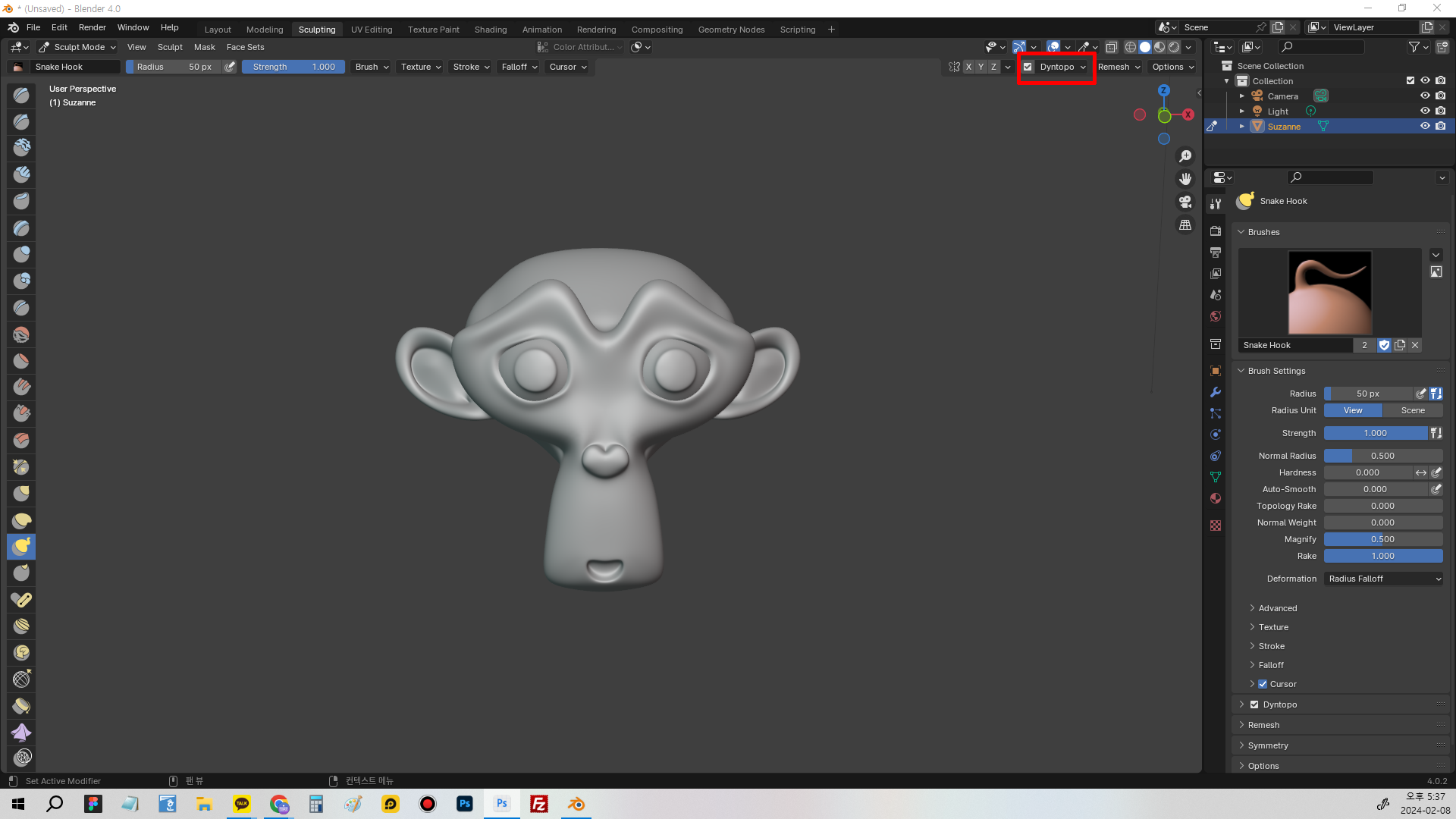Image resolution: width=1456 pixels, height=819 pixels.
Task: Open the header Options popover
Action: click(x=1172, y=67)
